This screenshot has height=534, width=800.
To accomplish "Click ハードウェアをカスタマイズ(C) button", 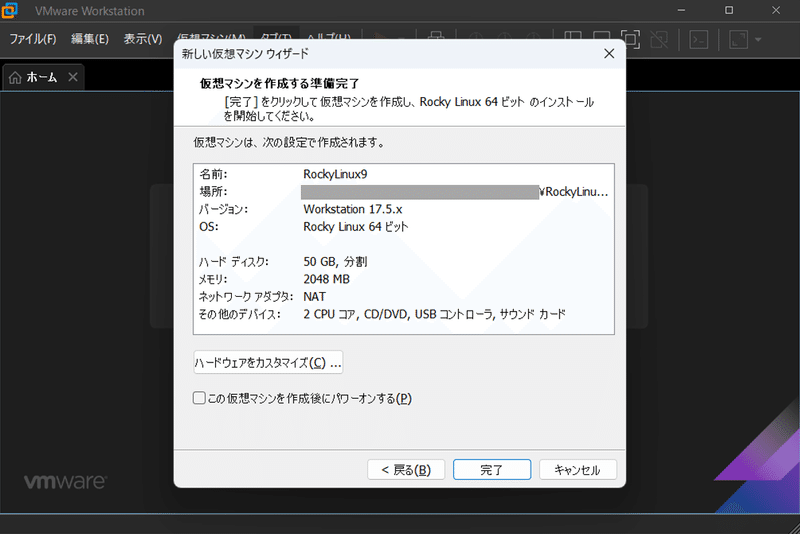I will [268, 363].
